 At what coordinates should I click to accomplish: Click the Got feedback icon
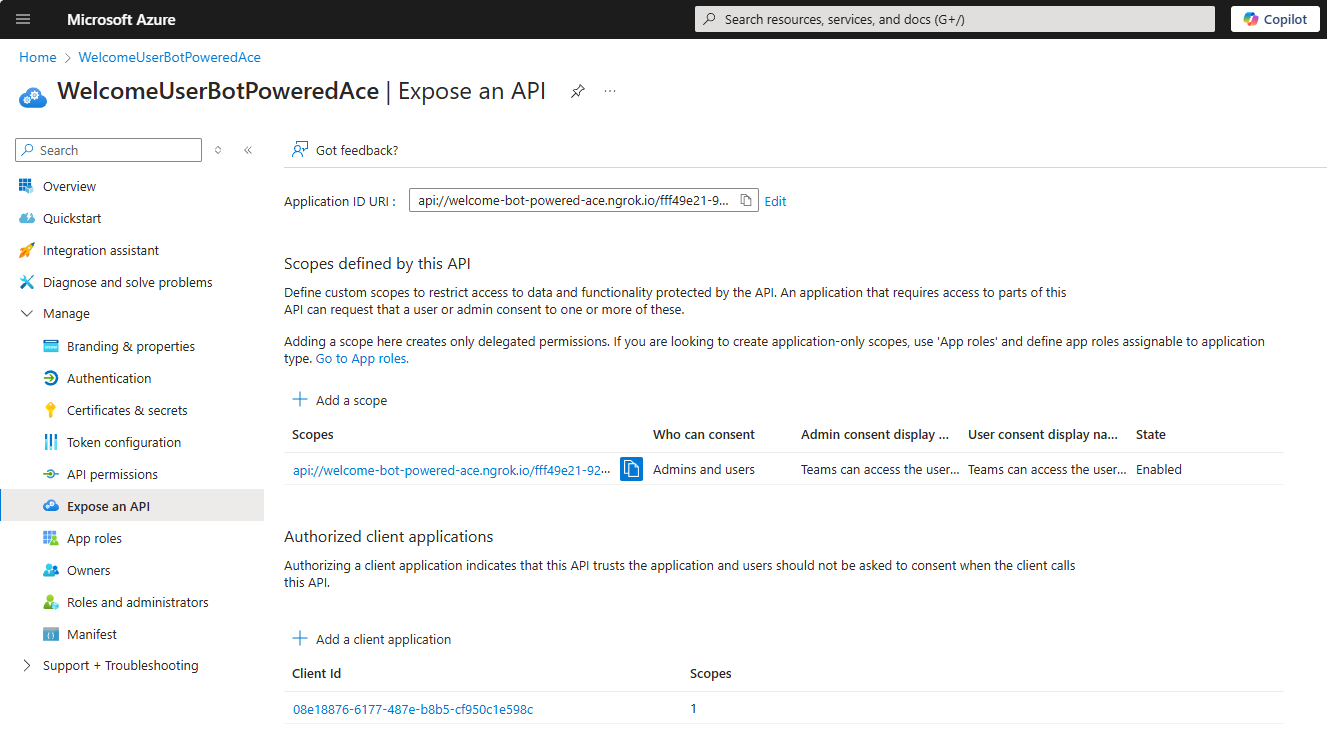click(x=299, y=149)
